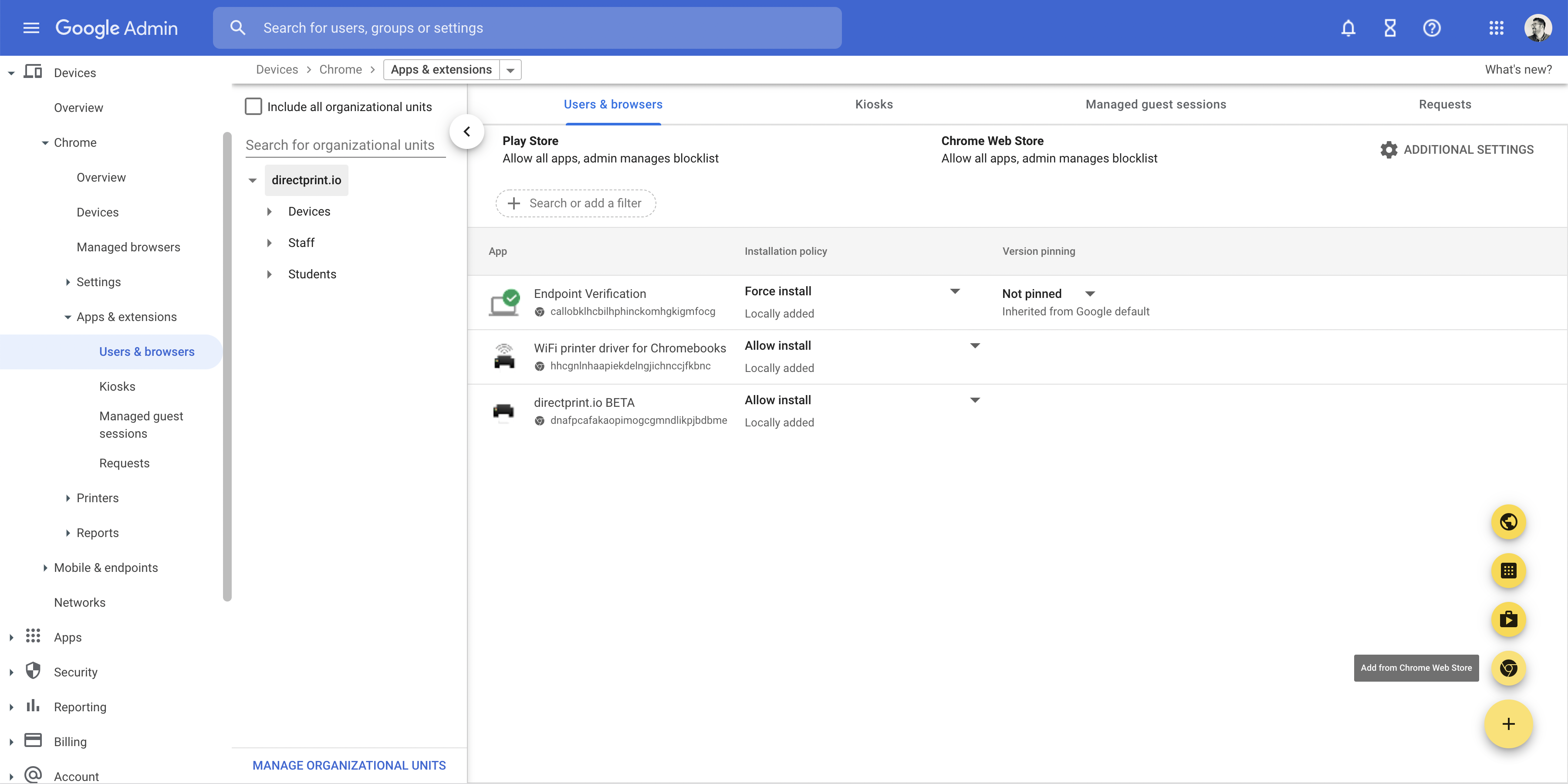Image resolution: width=1568 pixels, height=784 pixels.
Task: Click the Additional Settings button
Action: [x=1456, y=150]
